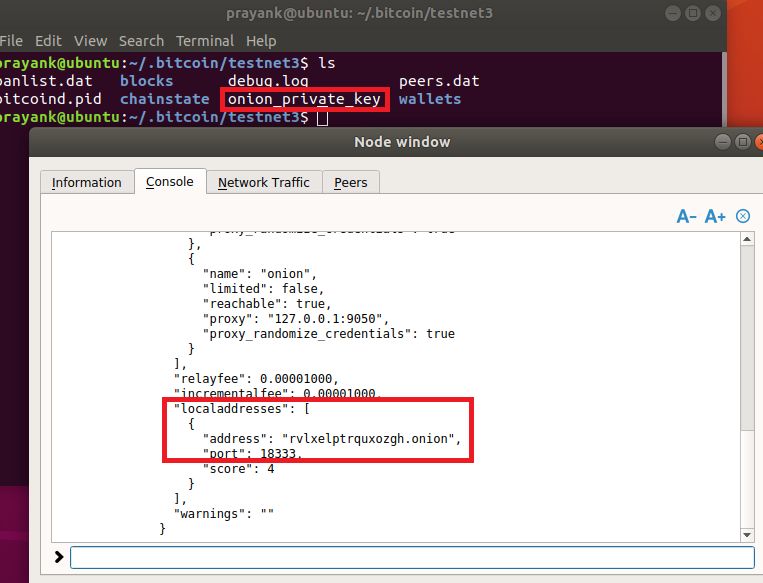The width and height of the screenshot is (763, 583).
Task: Select the Console tab
Action: coord(170,182)
